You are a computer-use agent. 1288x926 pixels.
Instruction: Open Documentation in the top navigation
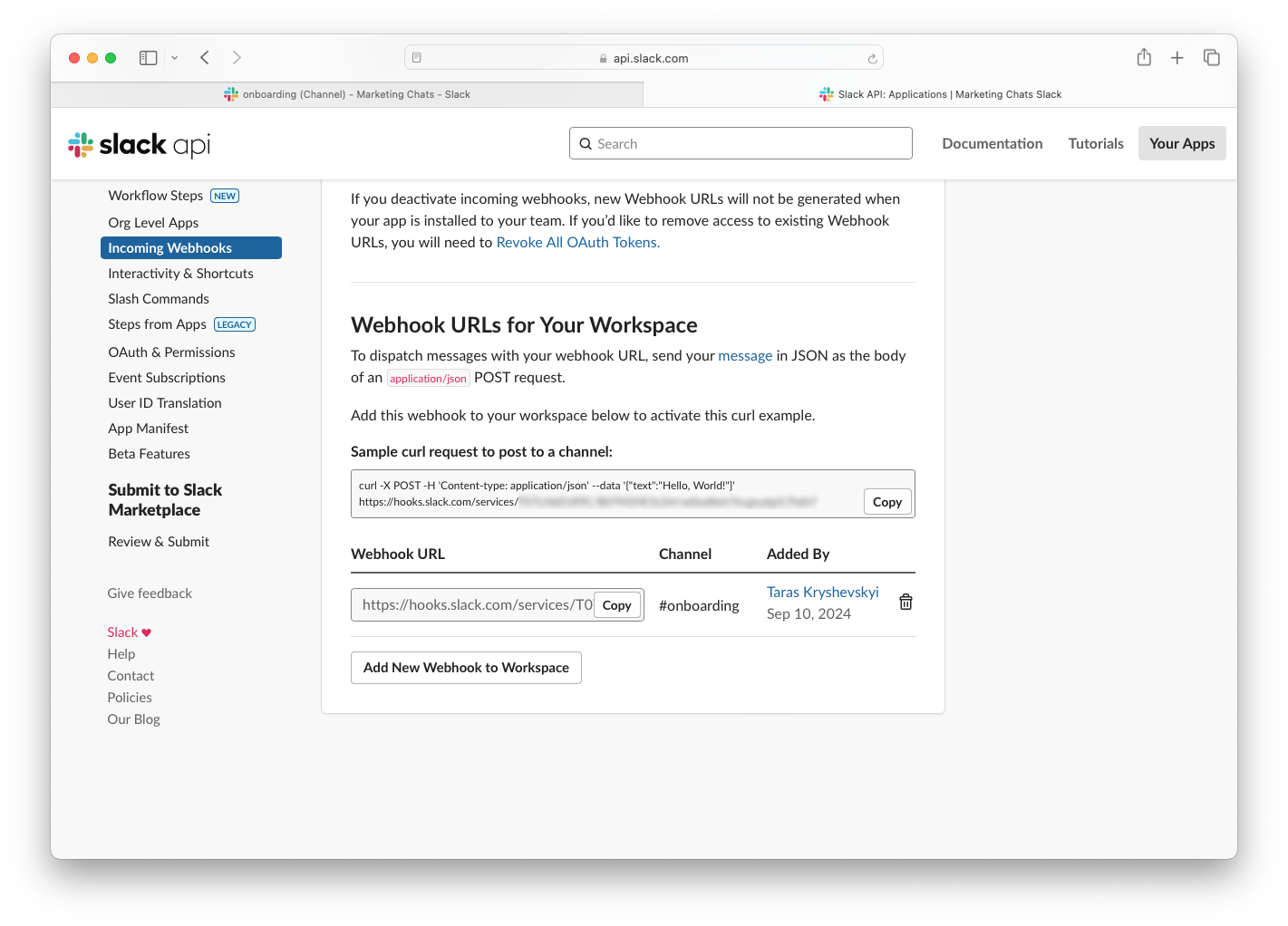[x=993, y=143]
